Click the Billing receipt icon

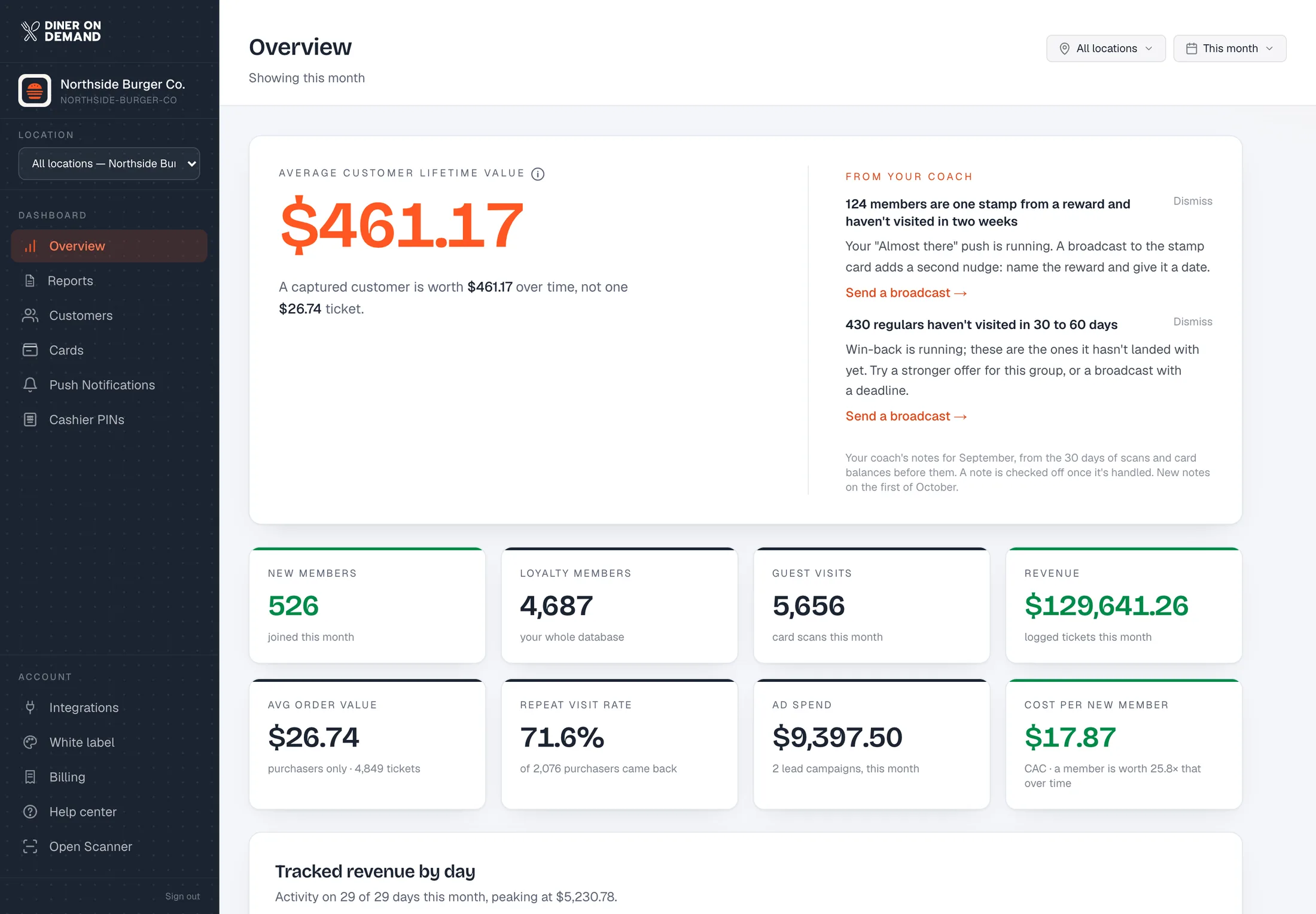(x=30, y=777)
